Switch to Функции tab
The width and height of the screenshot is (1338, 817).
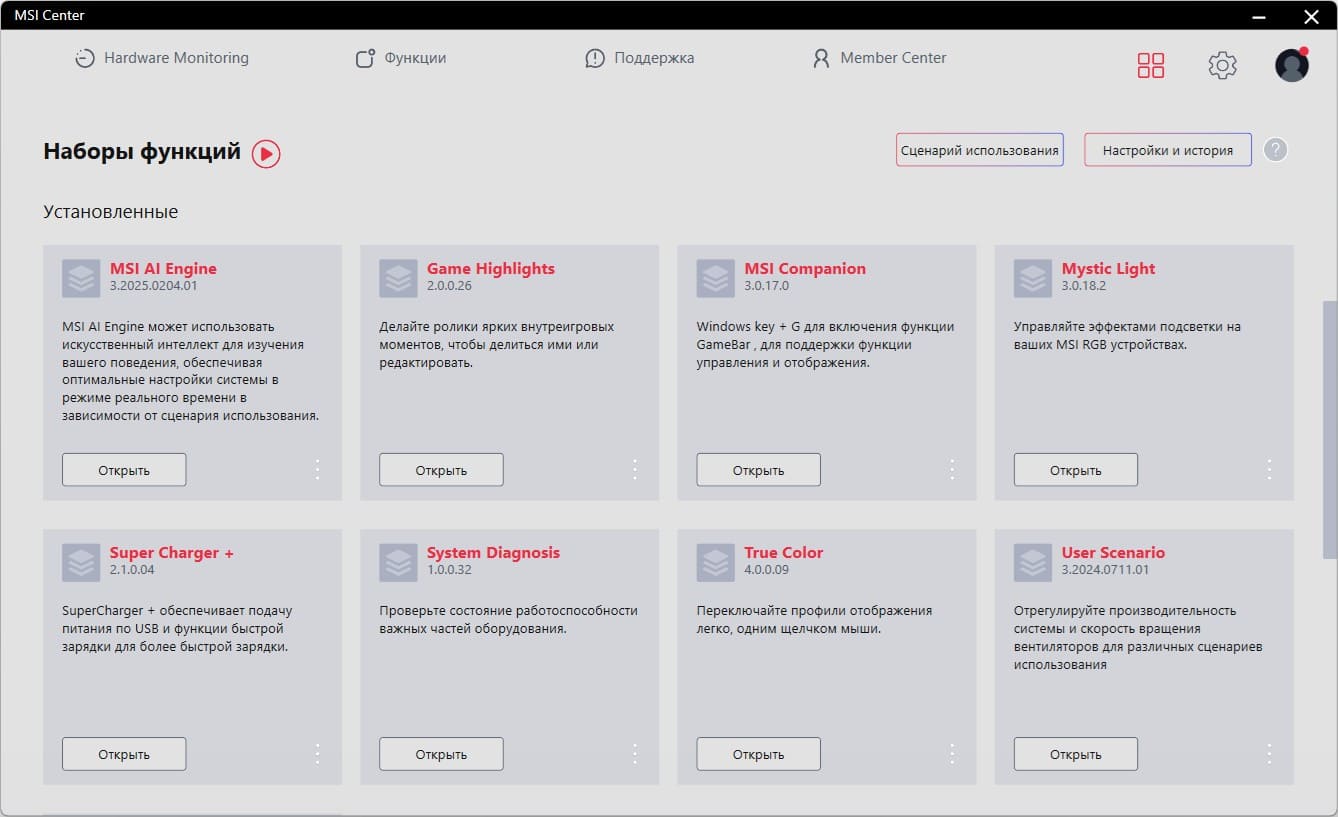pyautogui.click(x=401, y=58)
